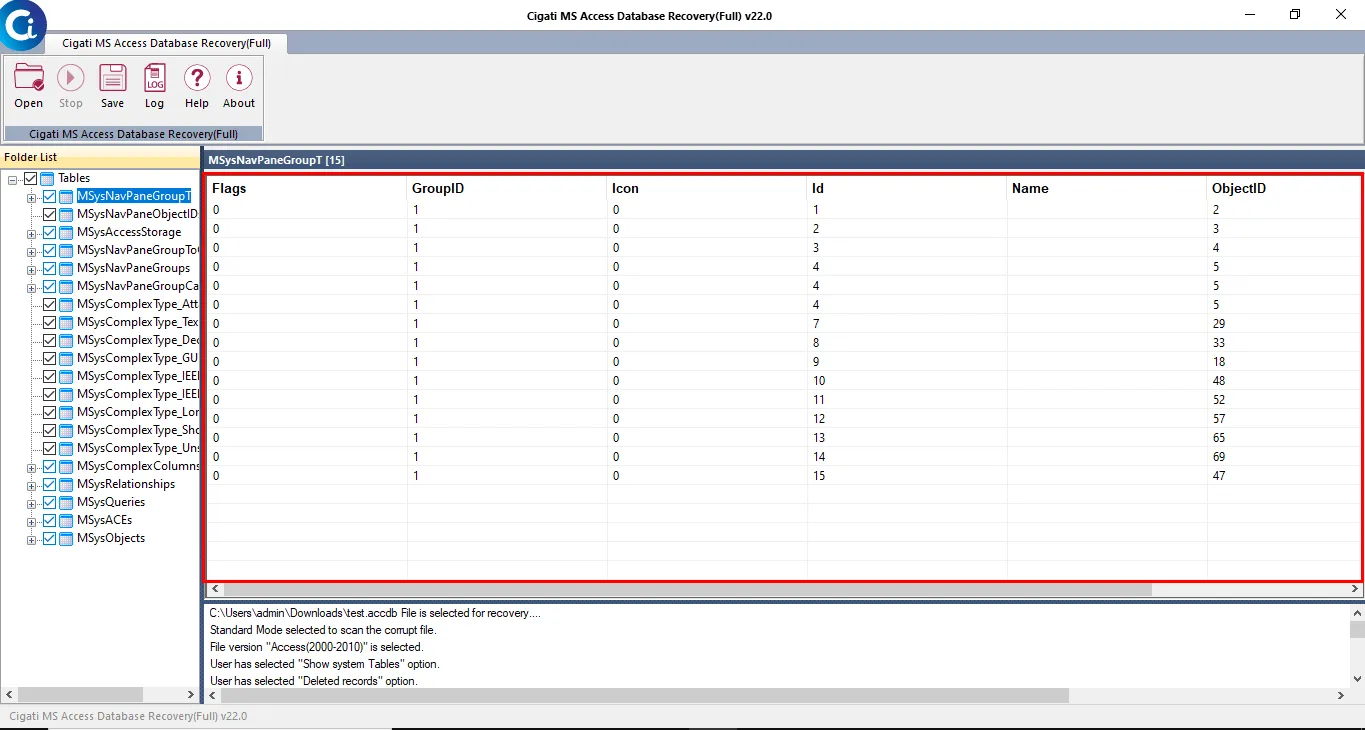
Task: Expand the MSysObjects node
Action: (x=32, y=539)
